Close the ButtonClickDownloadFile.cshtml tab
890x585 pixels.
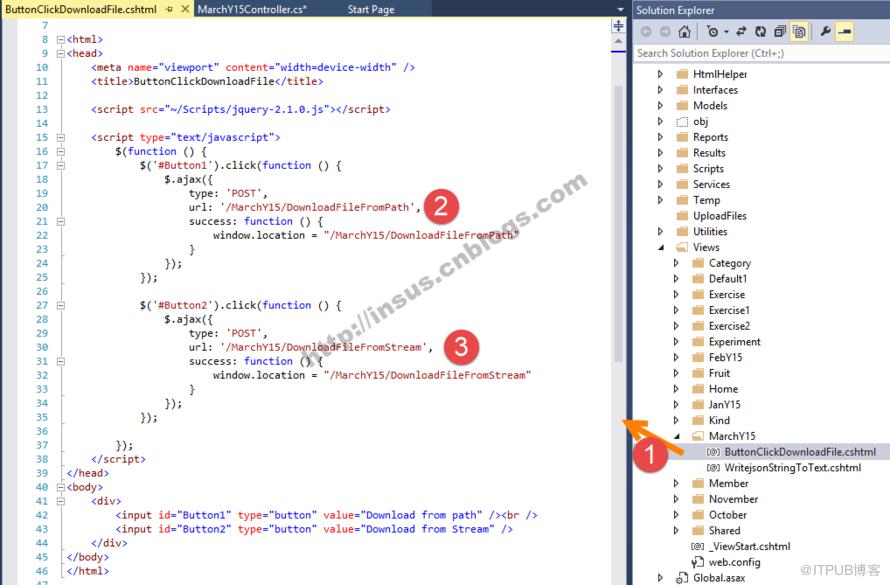[x=185, y=9]
